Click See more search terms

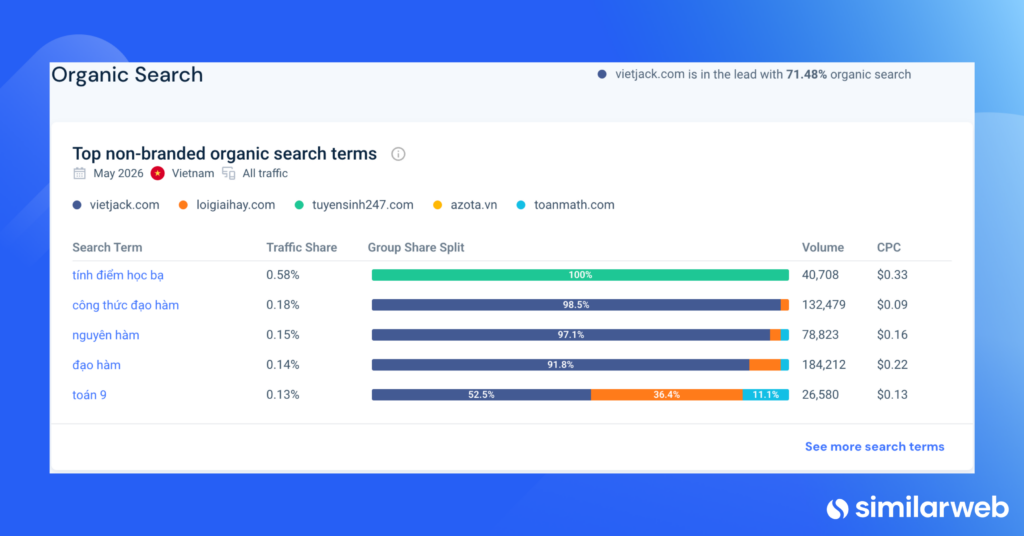coord(874,447)
